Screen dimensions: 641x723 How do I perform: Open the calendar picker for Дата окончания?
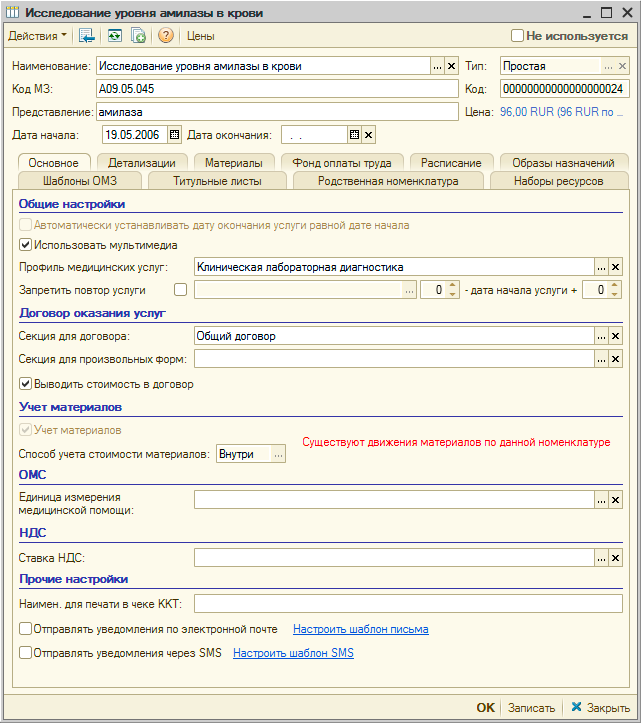[x=353, y=135]
